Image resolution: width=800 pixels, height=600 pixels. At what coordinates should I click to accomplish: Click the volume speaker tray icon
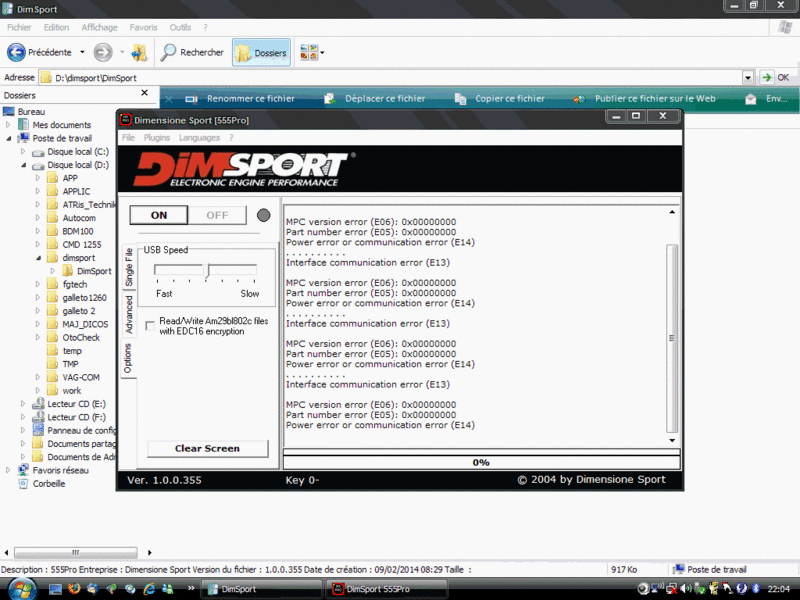click(686, 589)
